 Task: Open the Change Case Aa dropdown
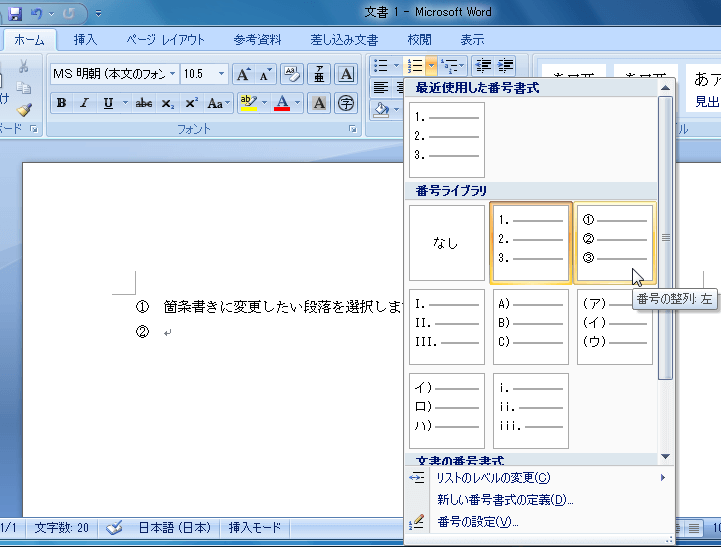[218, 103]
